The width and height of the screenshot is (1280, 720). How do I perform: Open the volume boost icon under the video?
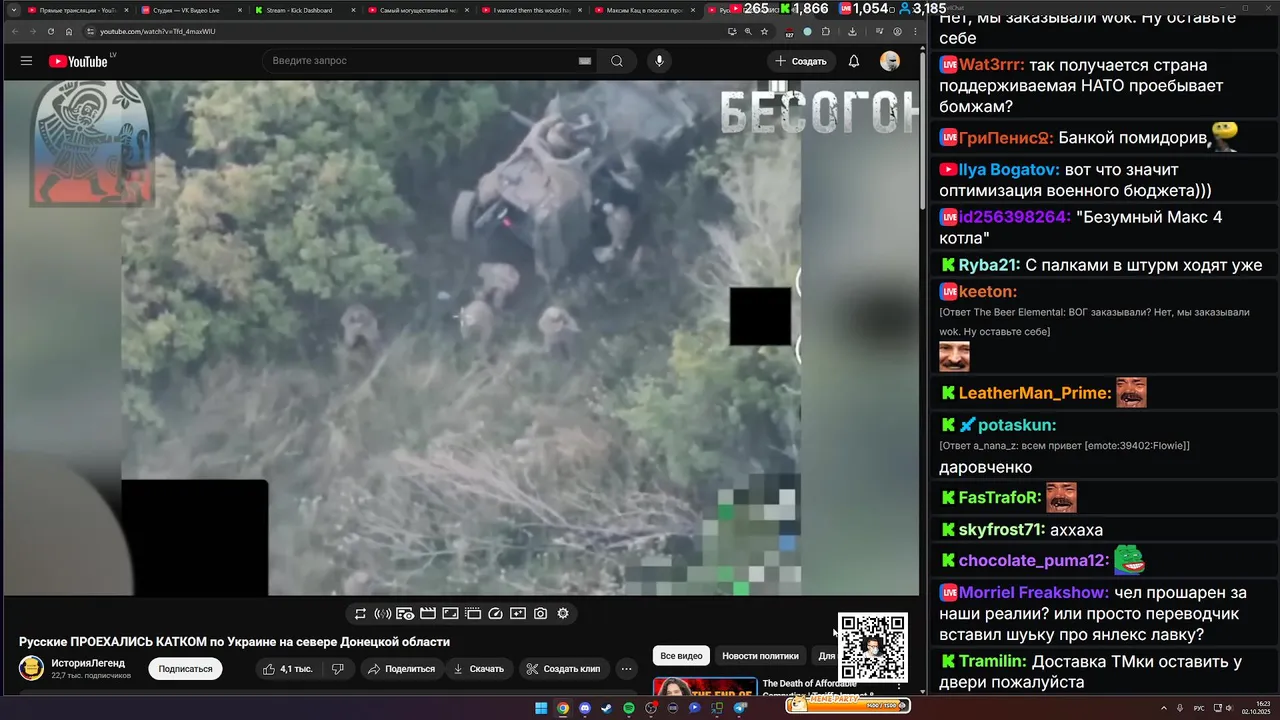click(x=382, y=614)
